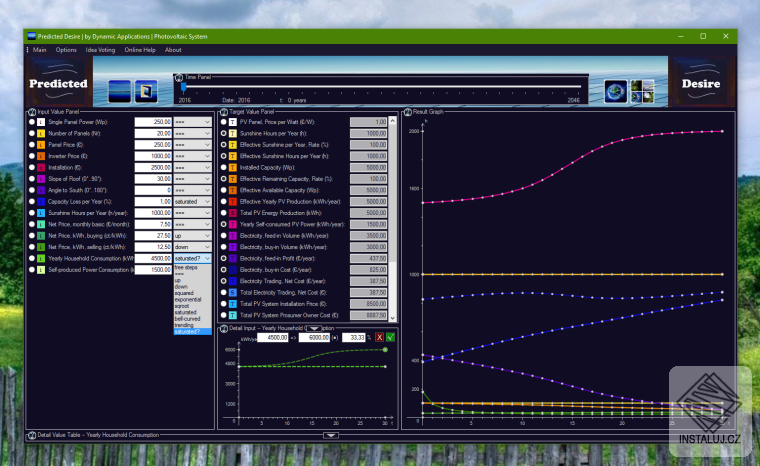This screenshot has width=760, height=466.
Task: Click the blue landscape toolbar icon
Action: (x=119, y=91)
